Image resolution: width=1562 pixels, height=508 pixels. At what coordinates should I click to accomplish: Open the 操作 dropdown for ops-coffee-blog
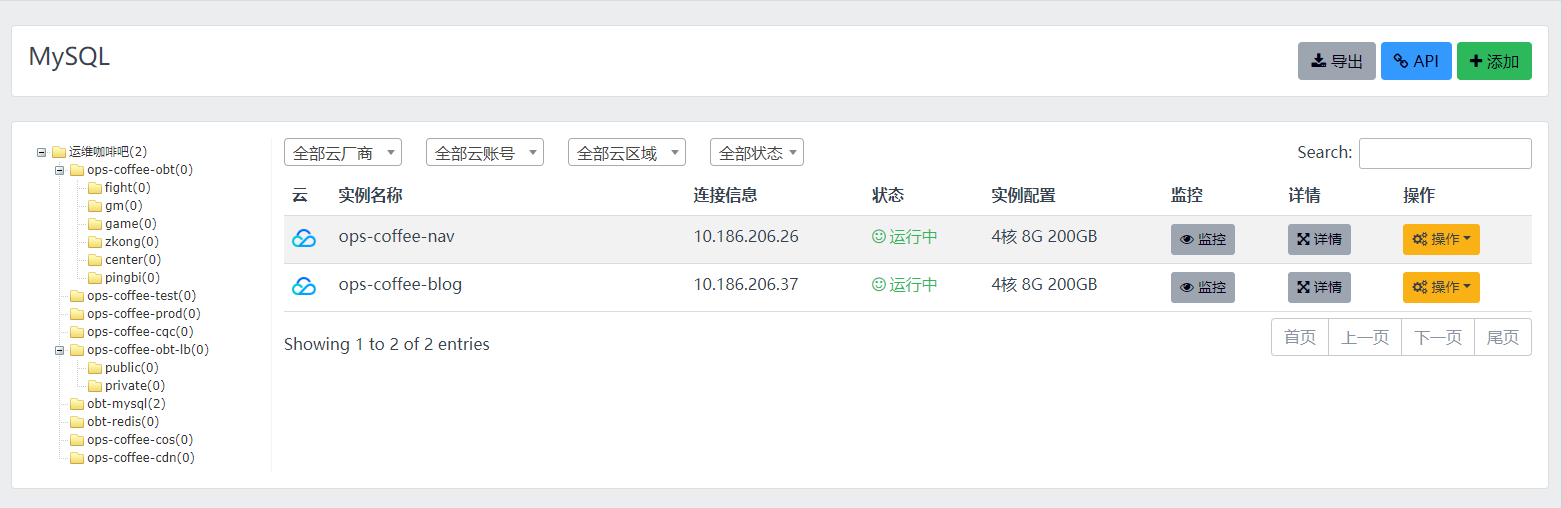click(x=1440, y=288)
